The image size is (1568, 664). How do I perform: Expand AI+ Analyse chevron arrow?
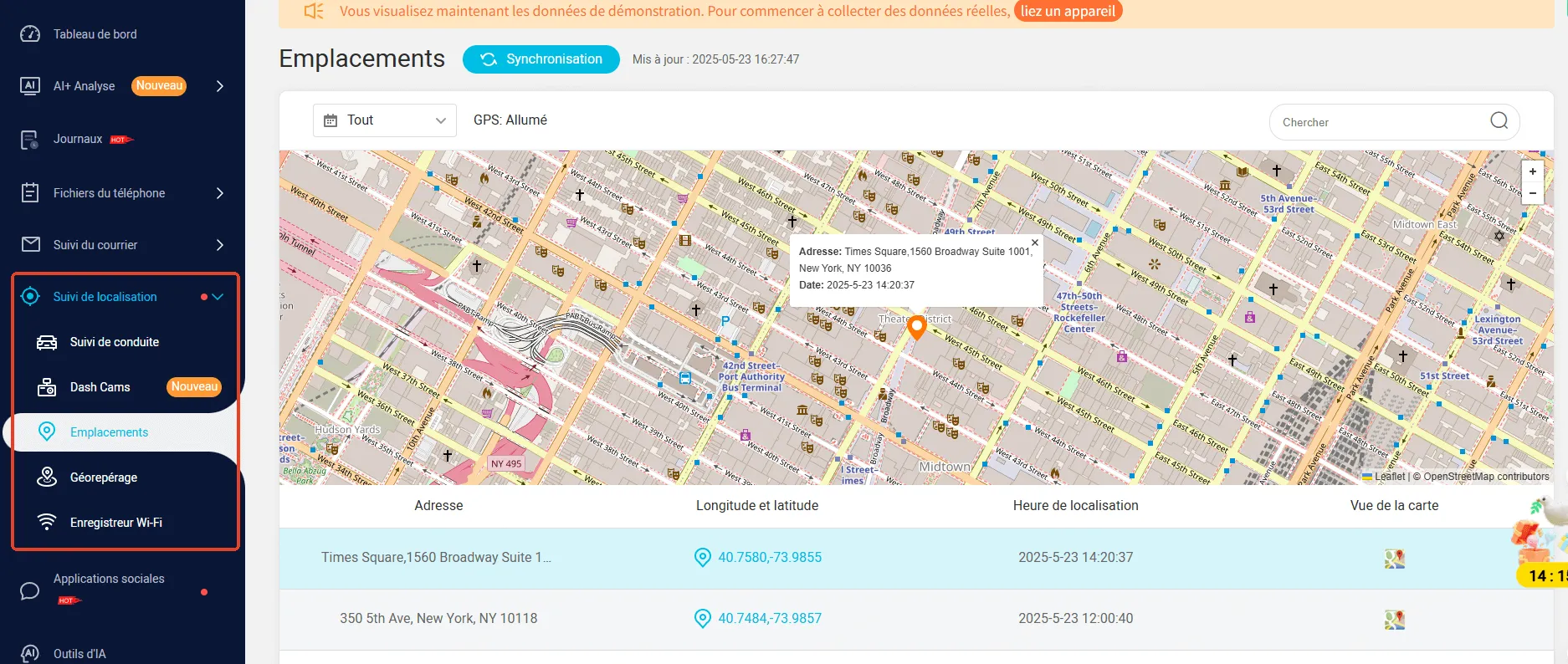point(220,86)
